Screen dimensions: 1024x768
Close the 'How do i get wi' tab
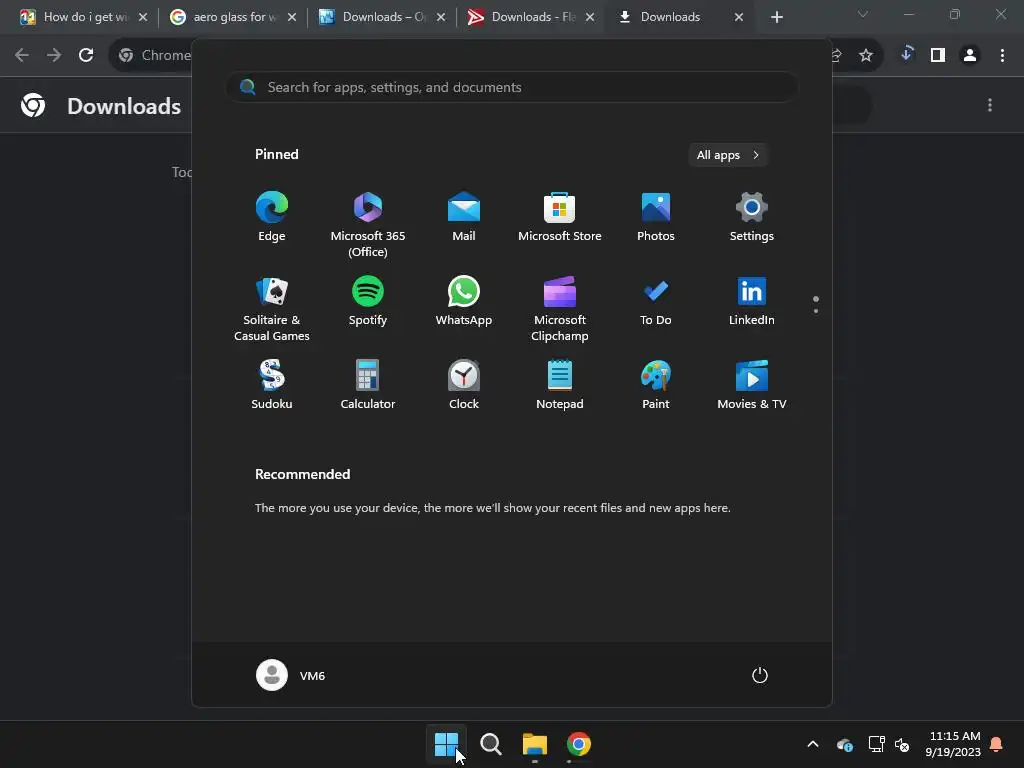point(143,17)
